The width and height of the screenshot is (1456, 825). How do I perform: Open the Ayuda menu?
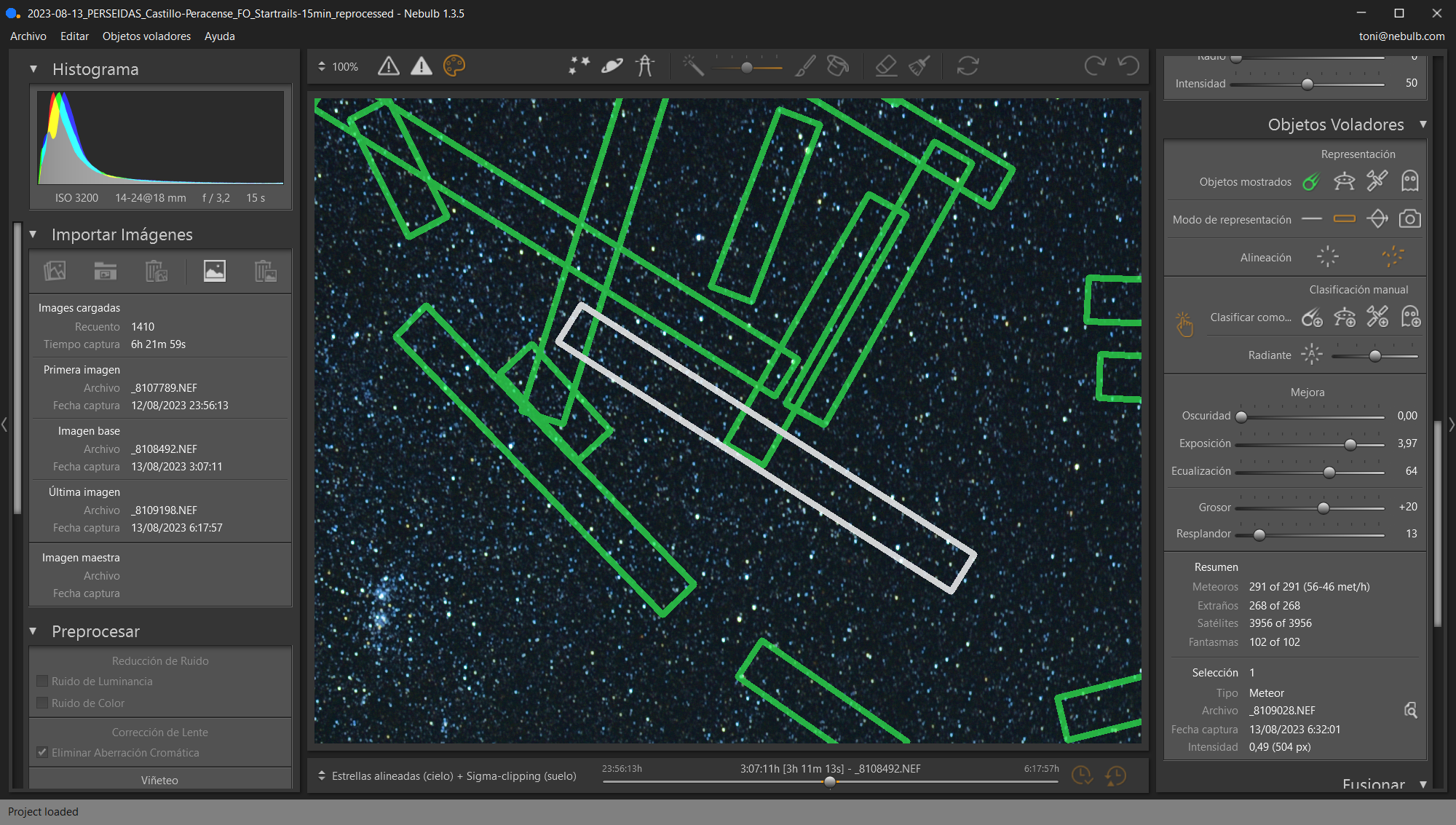(219, 36)
